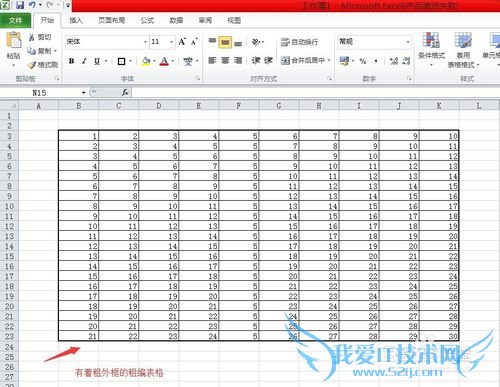
Task: Click into the formula bar field
Action: pyautogui.click(x=315, y=92)
